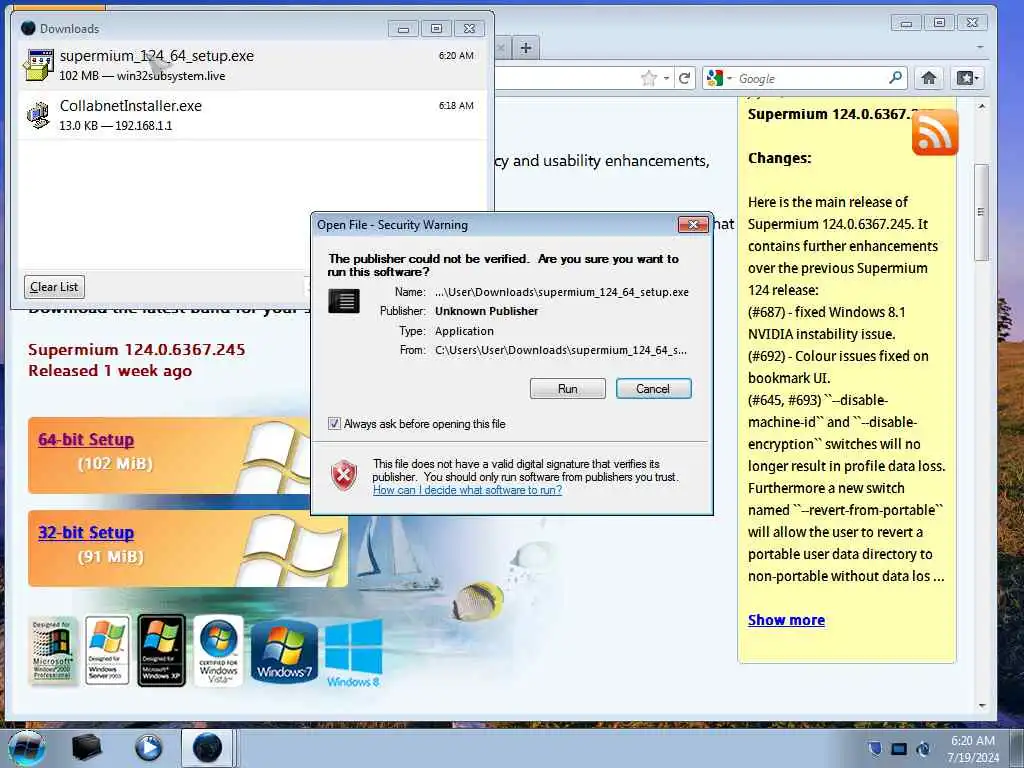Image resolution: width=1024 pixels, height=768 pixels.
Task: Open the search engine selector dropdown
Action: click(729, 79)
